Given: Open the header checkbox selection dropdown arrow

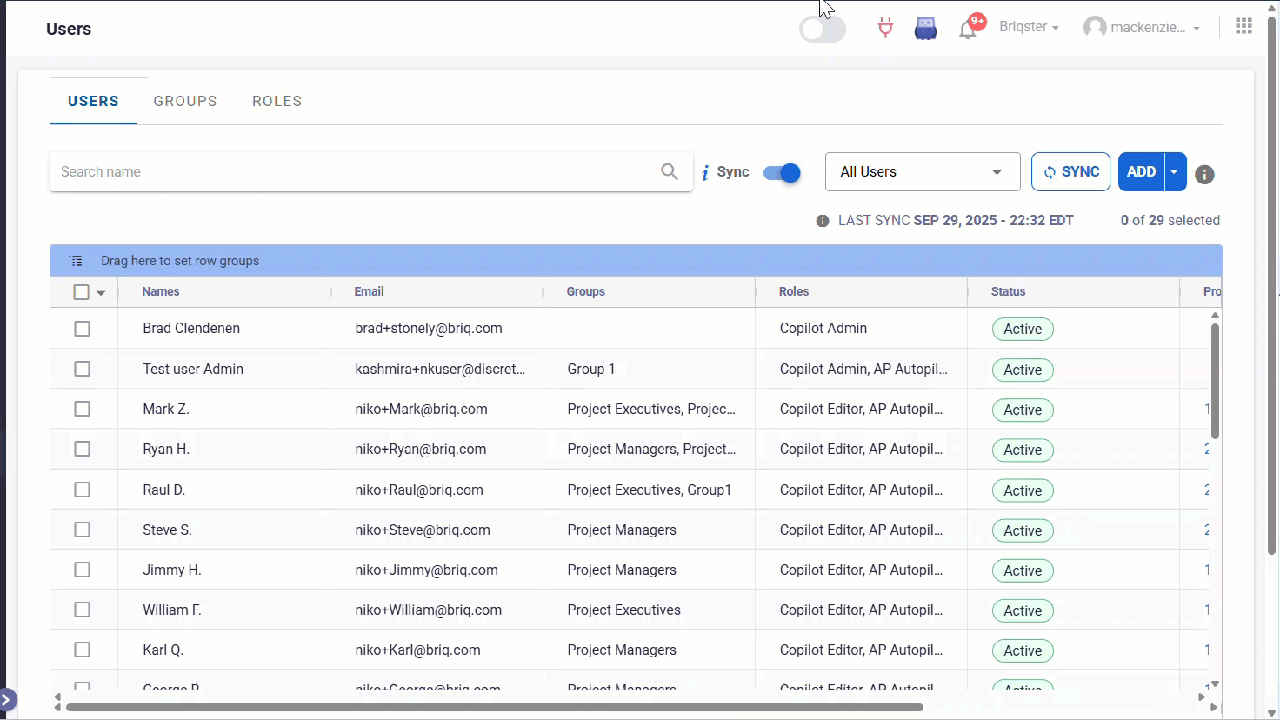Looking at the screenshot, I should [x=101, y=293].
